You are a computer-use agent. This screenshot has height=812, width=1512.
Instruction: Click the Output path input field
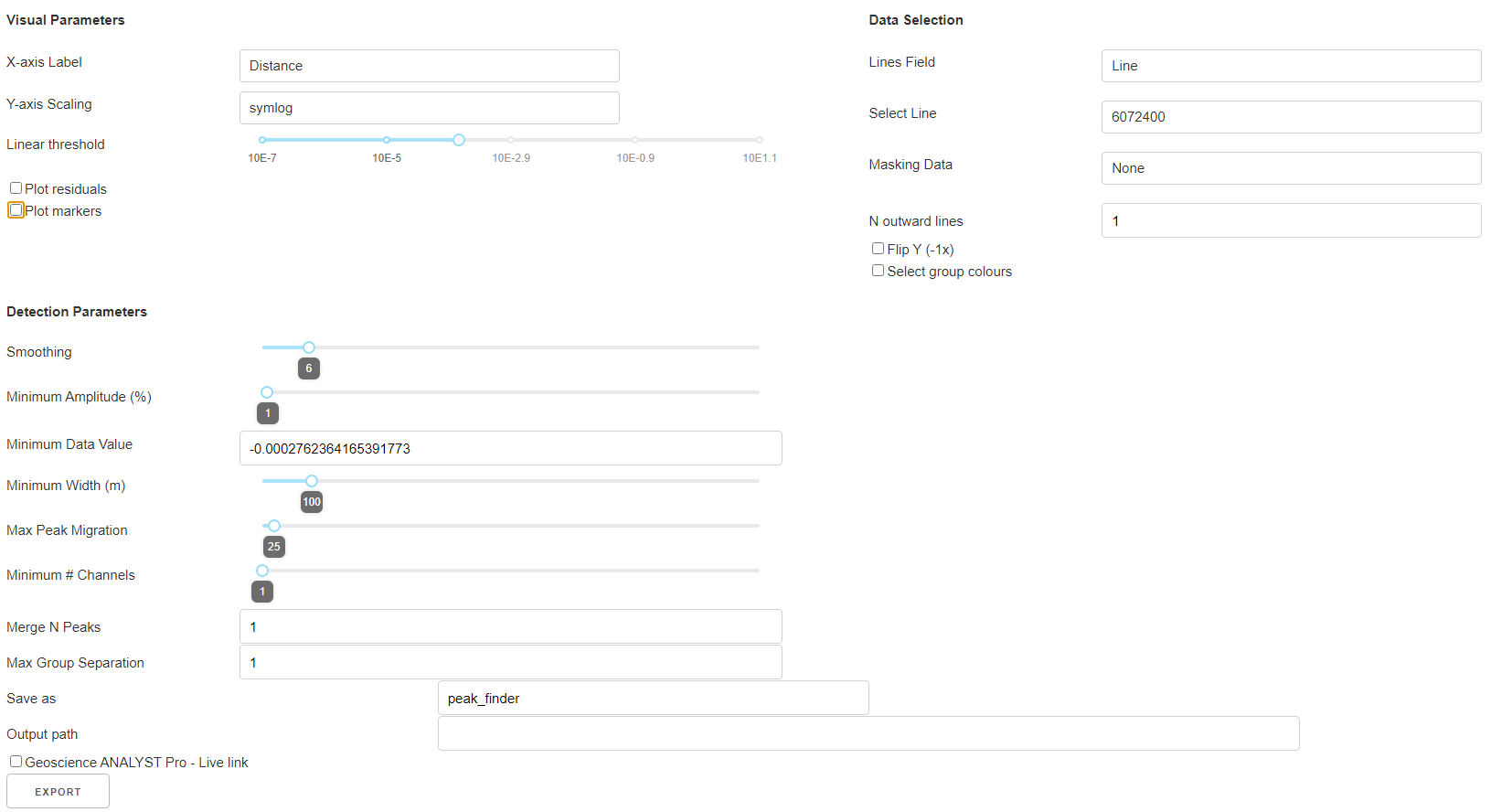point(868,733)
